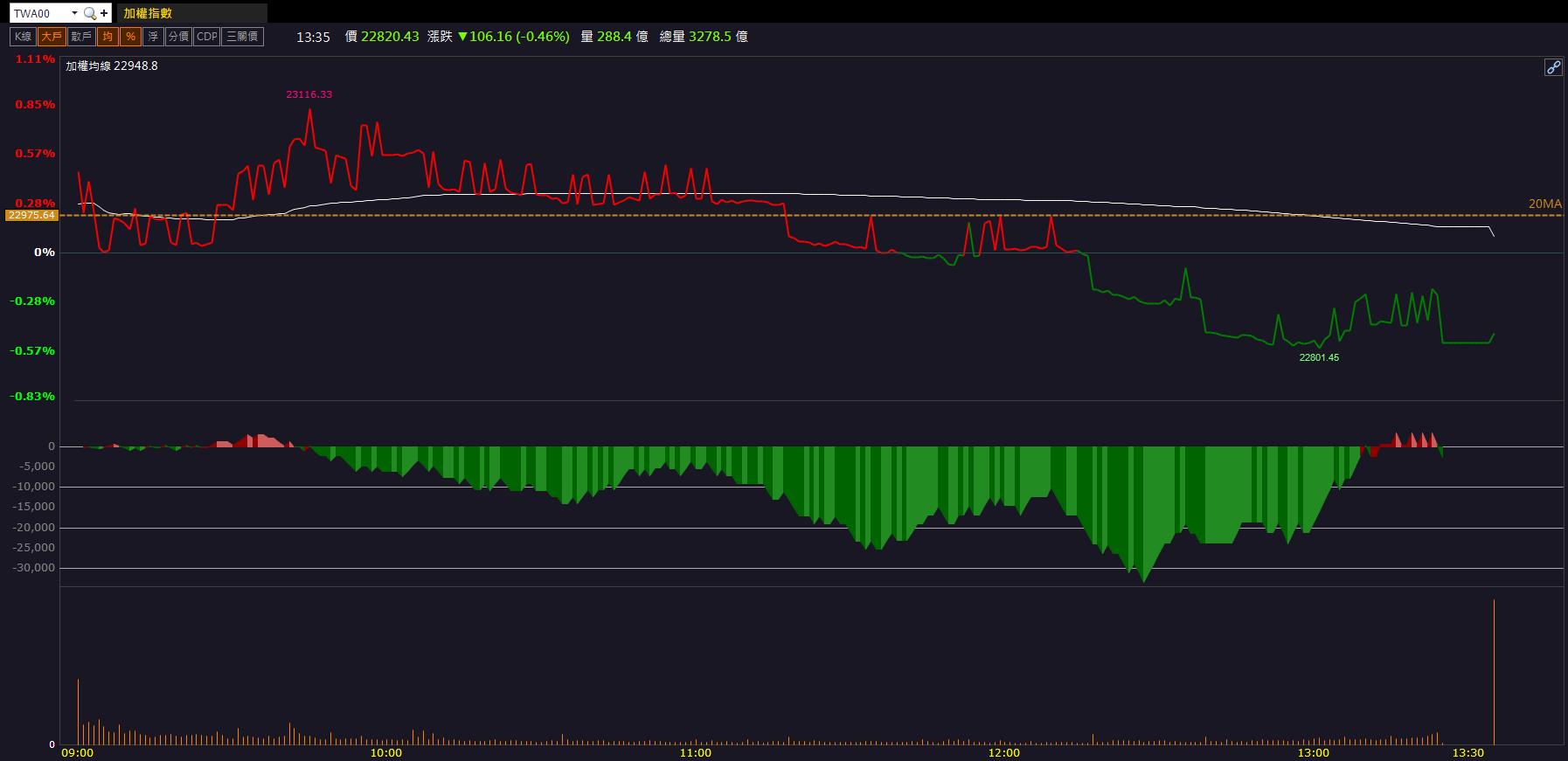Select the 分價 price distribution view
The width and height of the screenshot is (1568, 761).
point(178,37)
